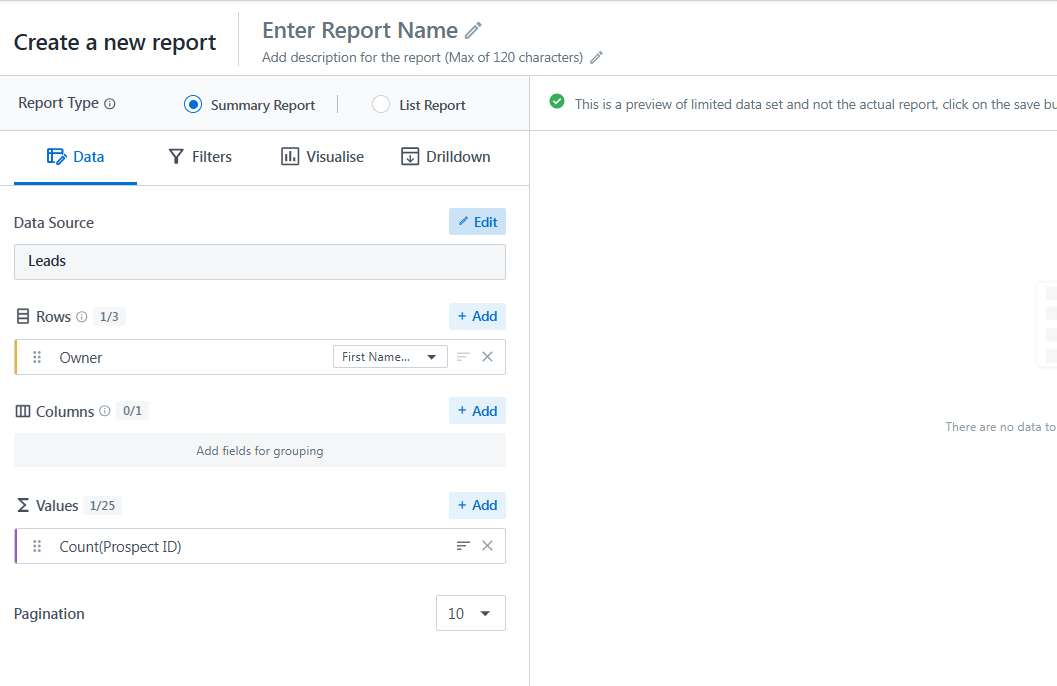
Task: Open the Pagination size dropdown
Action: coord(470,614)
